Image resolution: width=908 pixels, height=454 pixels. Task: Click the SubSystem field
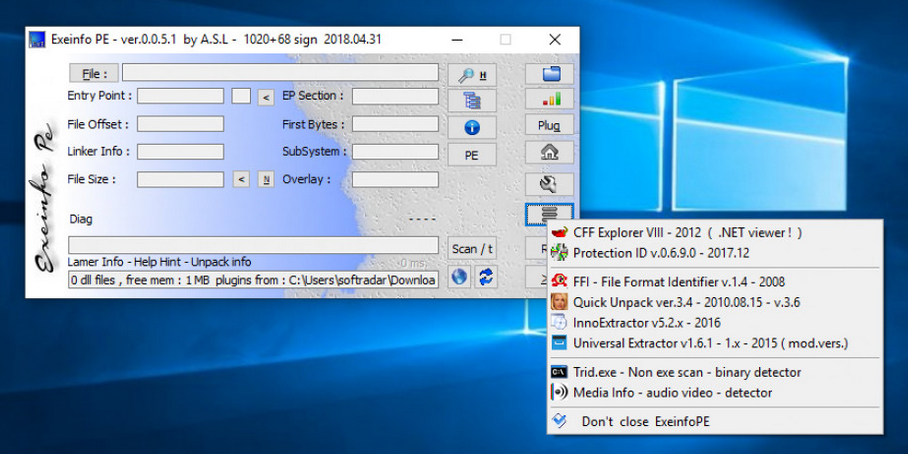396,152
